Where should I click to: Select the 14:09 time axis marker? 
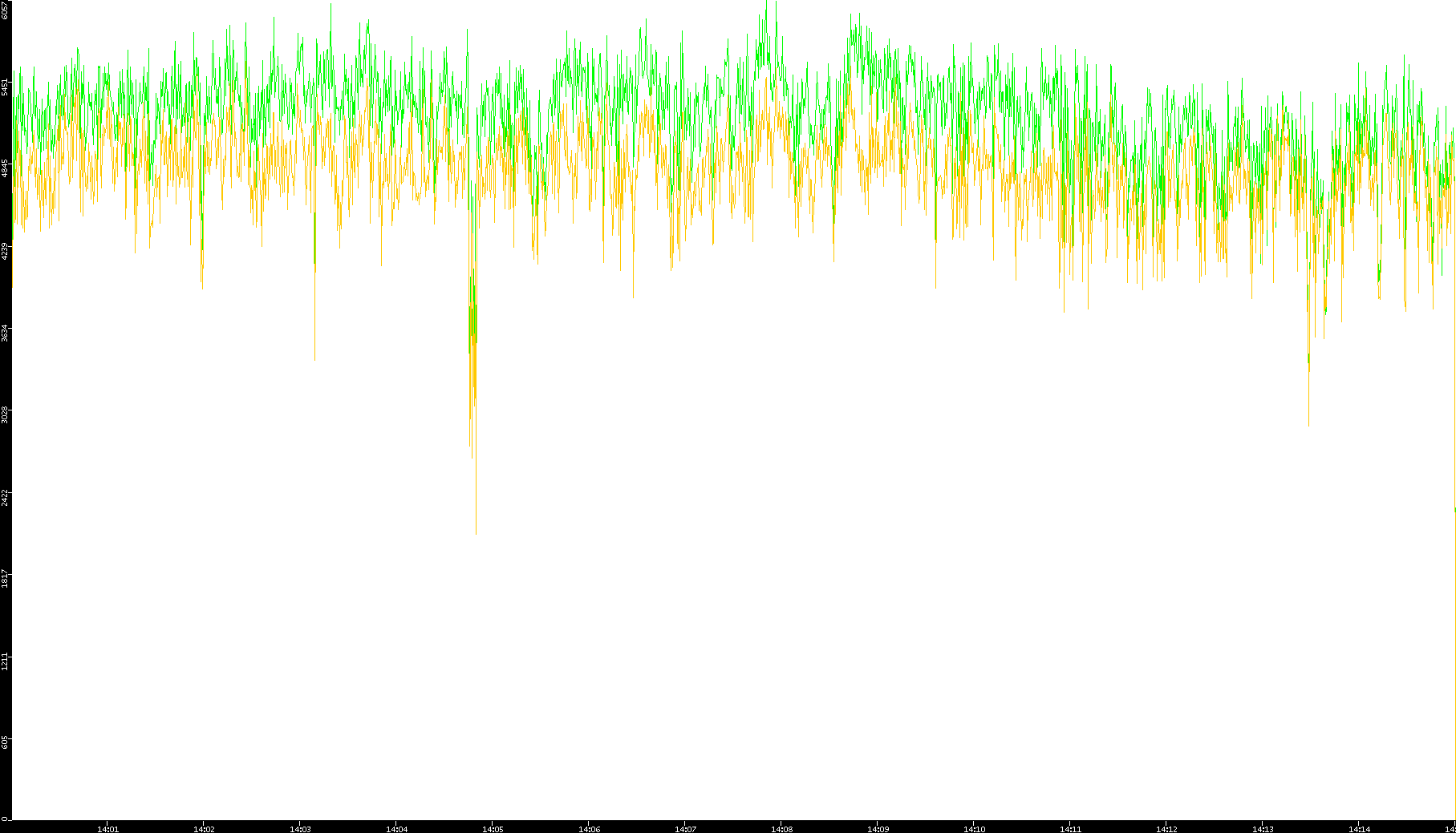pyautogui.click(x=878, y=828)
